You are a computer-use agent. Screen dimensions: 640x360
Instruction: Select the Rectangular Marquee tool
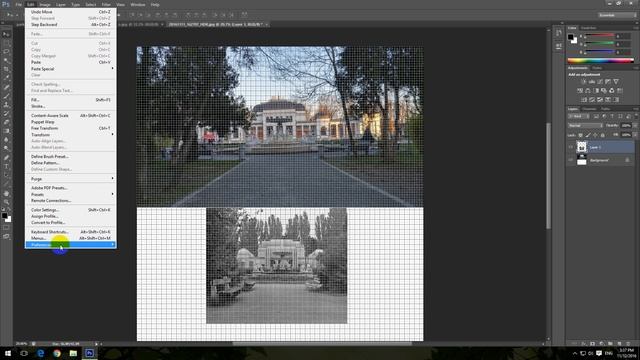tap(6, 43)
